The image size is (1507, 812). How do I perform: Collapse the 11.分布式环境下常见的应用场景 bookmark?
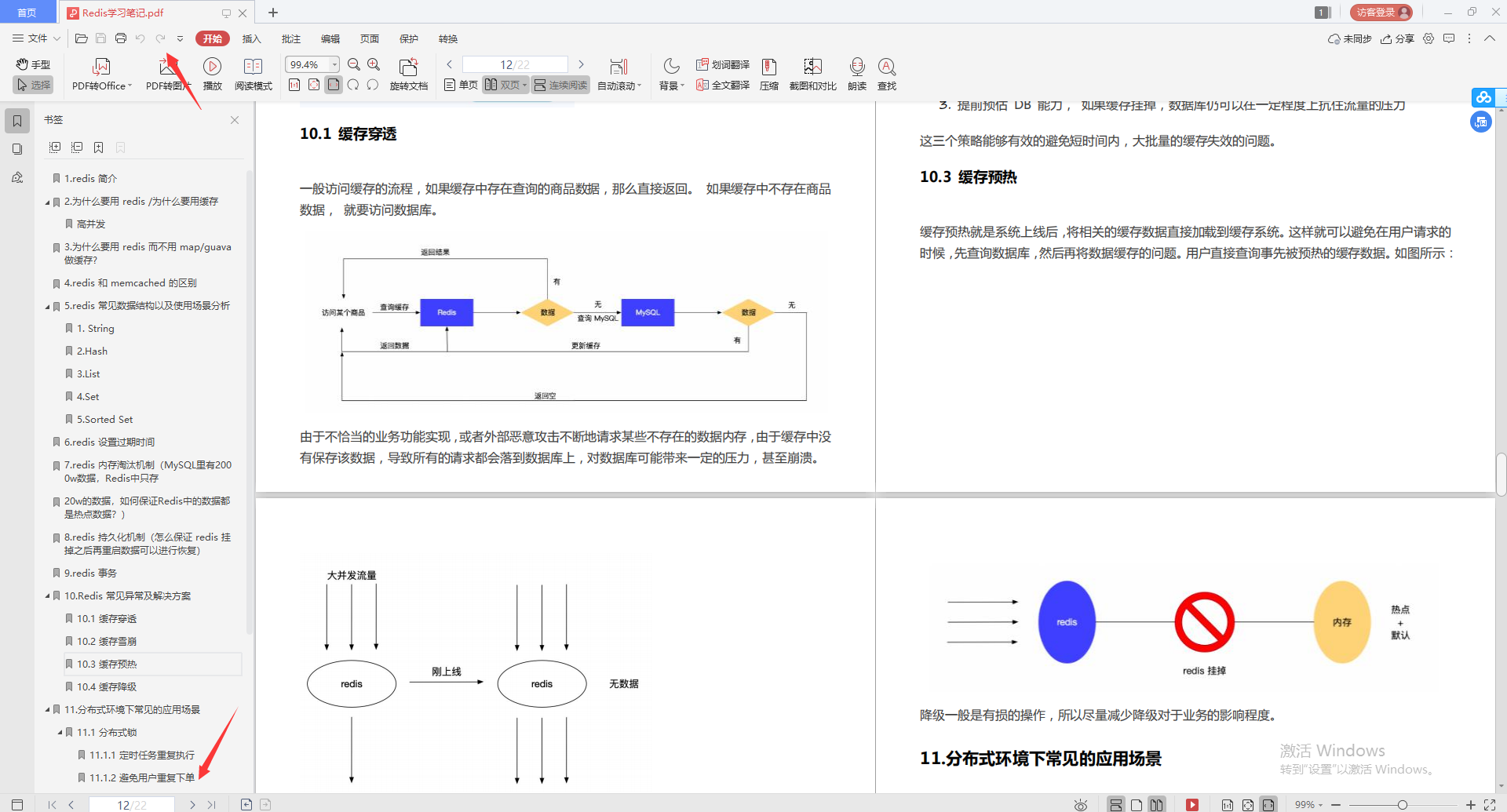pos(47,710)
